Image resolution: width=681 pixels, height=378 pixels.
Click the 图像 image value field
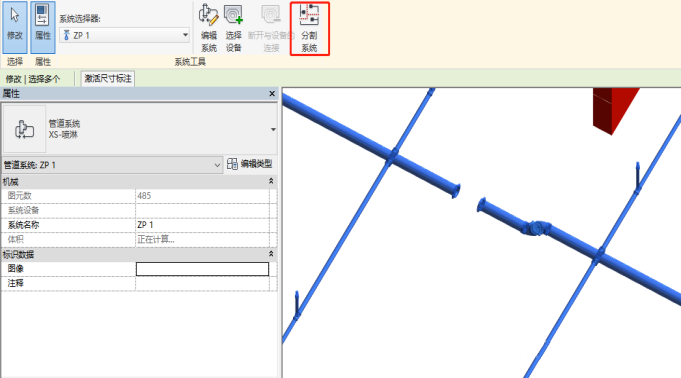pyautogui.click(x=202, y=269)
